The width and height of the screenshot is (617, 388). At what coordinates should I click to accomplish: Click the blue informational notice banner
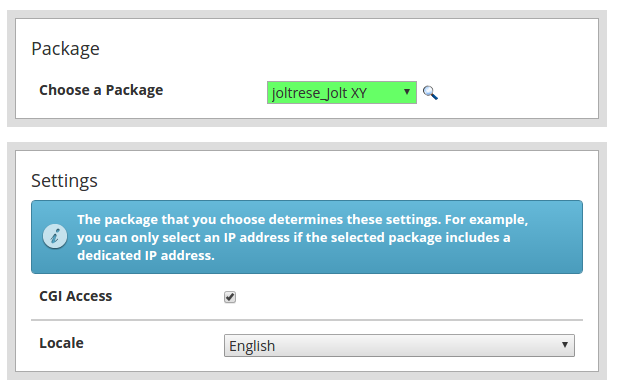(307, 237)
